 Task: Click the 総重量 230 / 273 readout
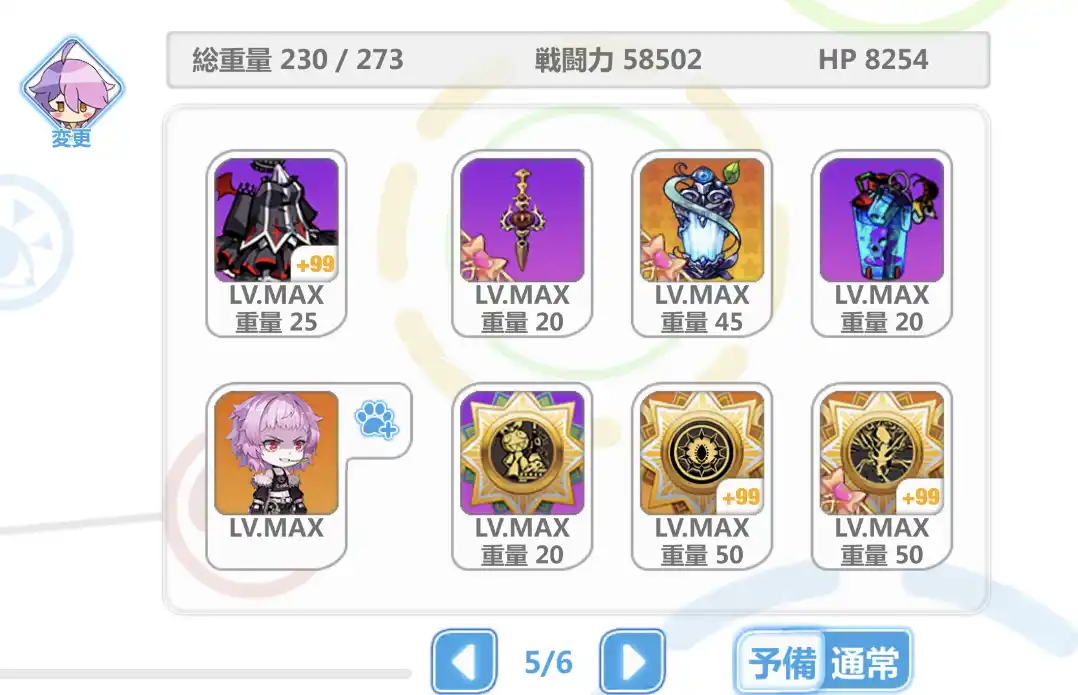[298, 60]
